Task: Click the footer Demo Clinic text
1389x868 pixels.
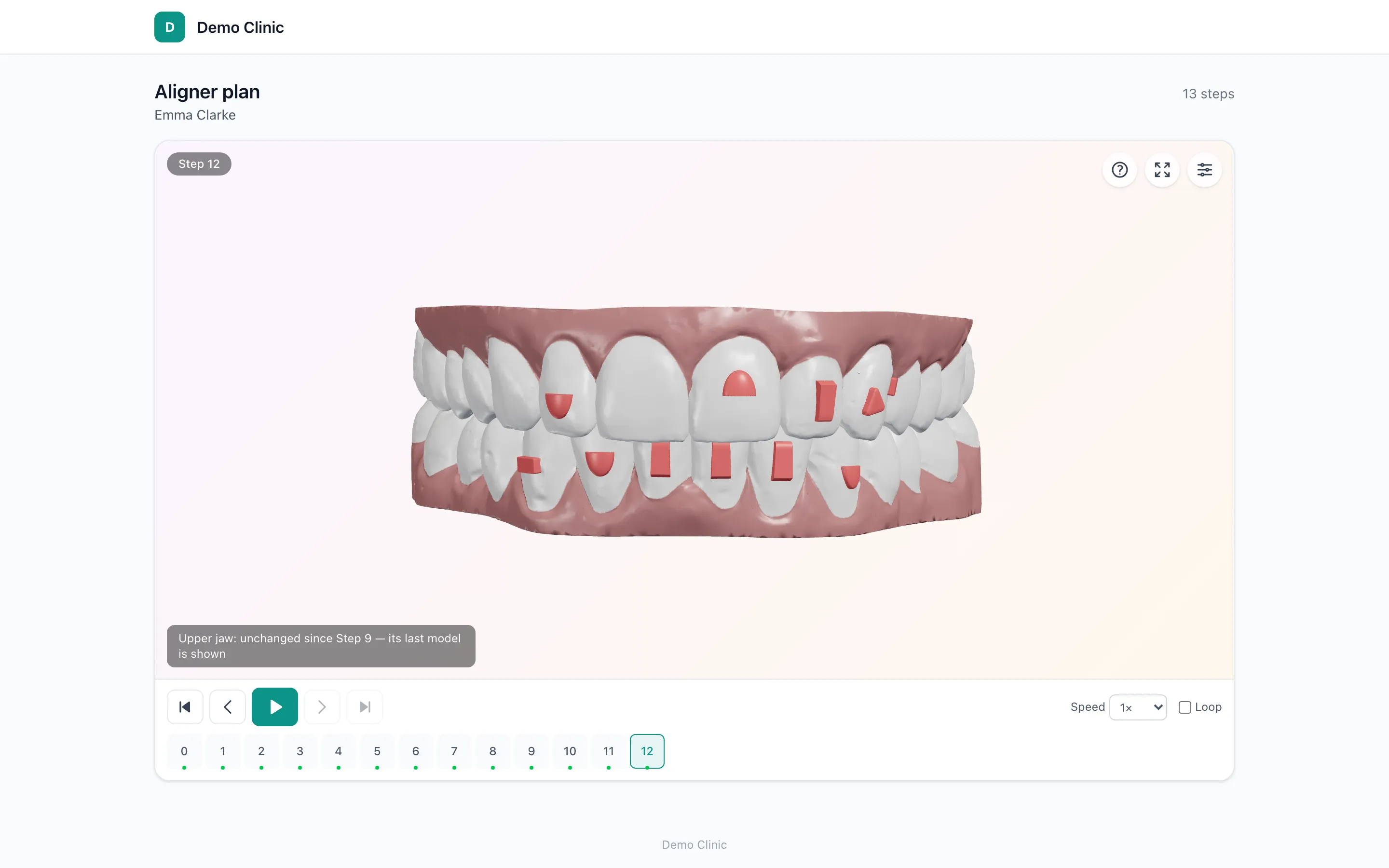Action: coord(694,844)
